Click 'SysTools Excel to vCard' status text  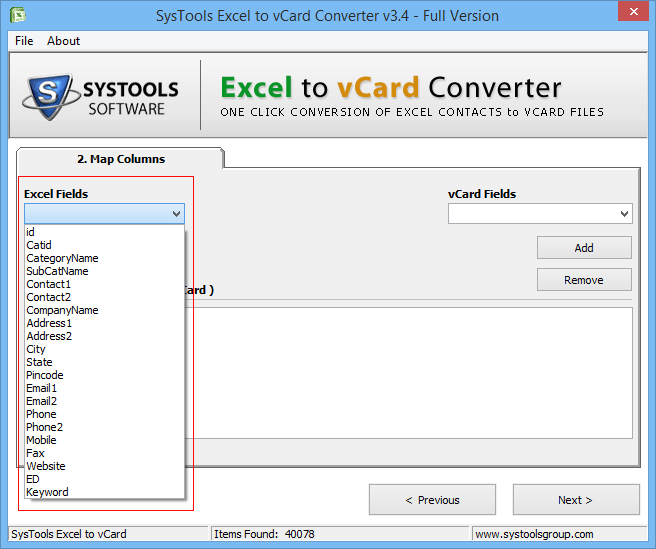point(69,534)
